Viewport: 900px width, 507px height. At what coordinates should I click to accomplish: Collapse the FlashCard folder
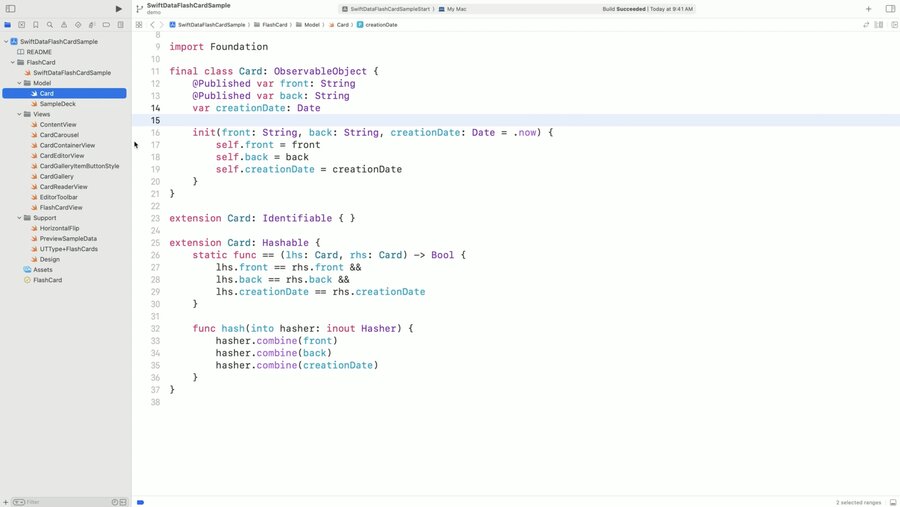[13, 62]
